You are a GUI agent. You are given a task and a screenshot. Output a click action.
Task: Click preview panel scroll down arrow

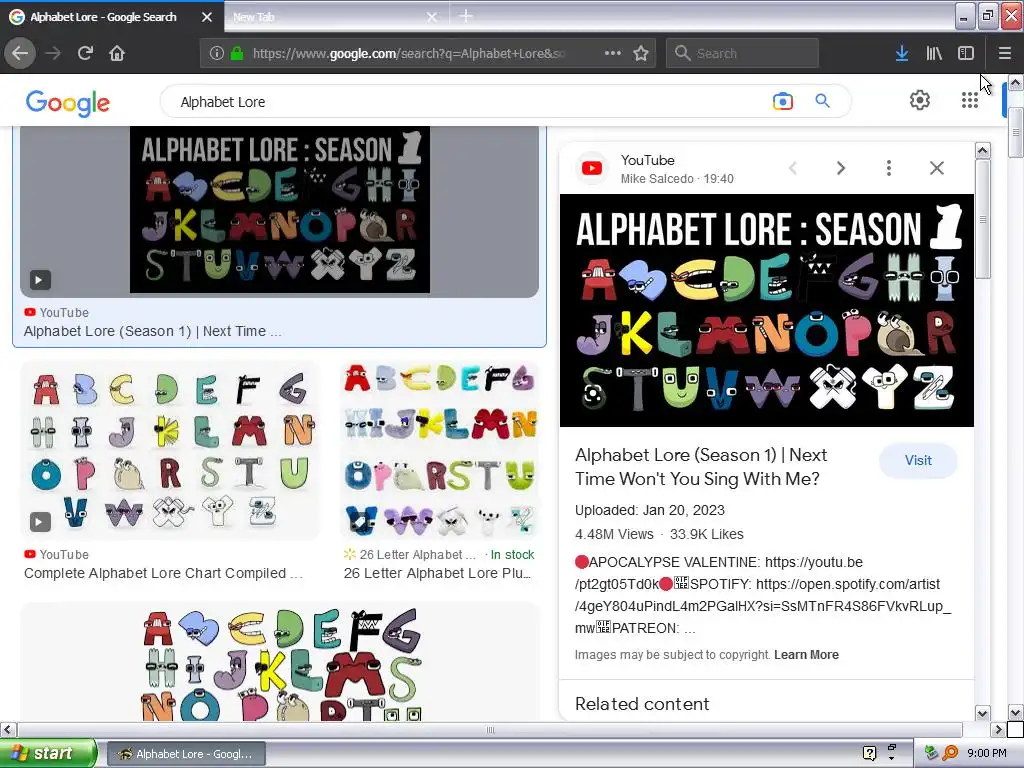point(982,712)
